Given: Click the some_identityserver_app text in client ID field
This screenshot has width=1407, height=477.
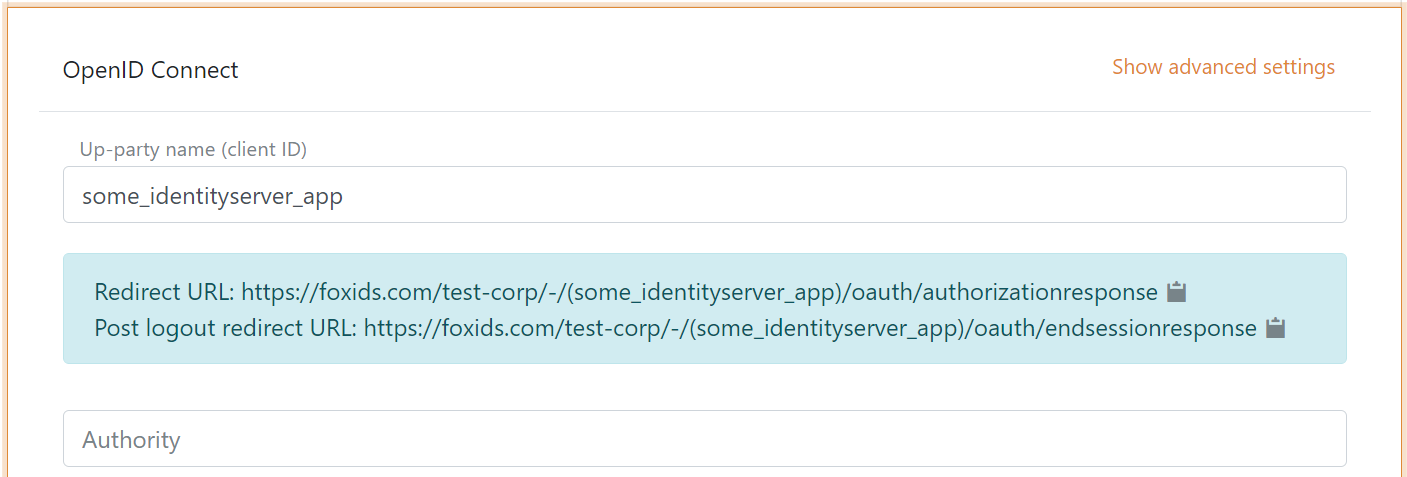Looking at the screenshot, I should (x=212, y=197).
